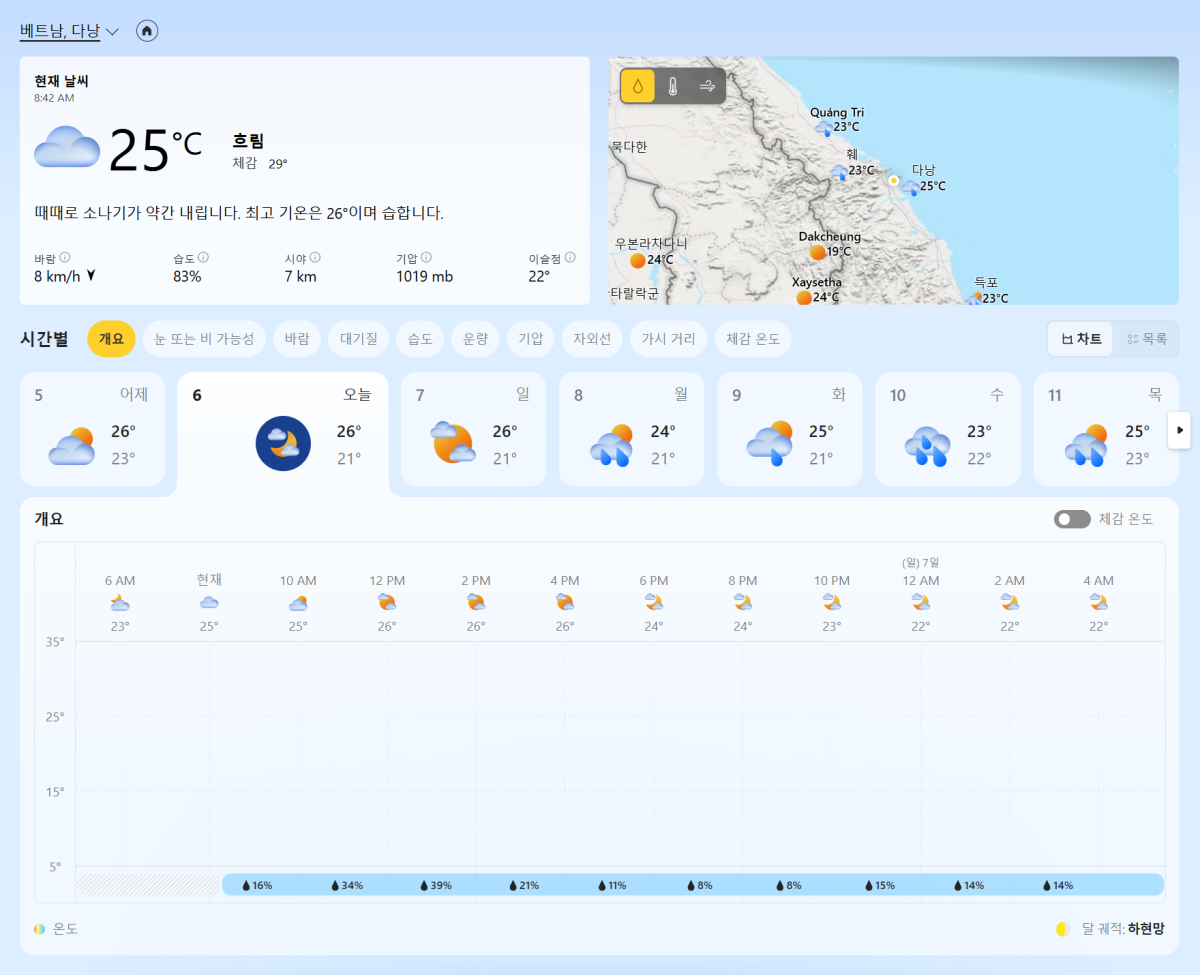Viewport: 1200px width, 975px height.
Task: Click the home location icon
Action: [147, 31]
